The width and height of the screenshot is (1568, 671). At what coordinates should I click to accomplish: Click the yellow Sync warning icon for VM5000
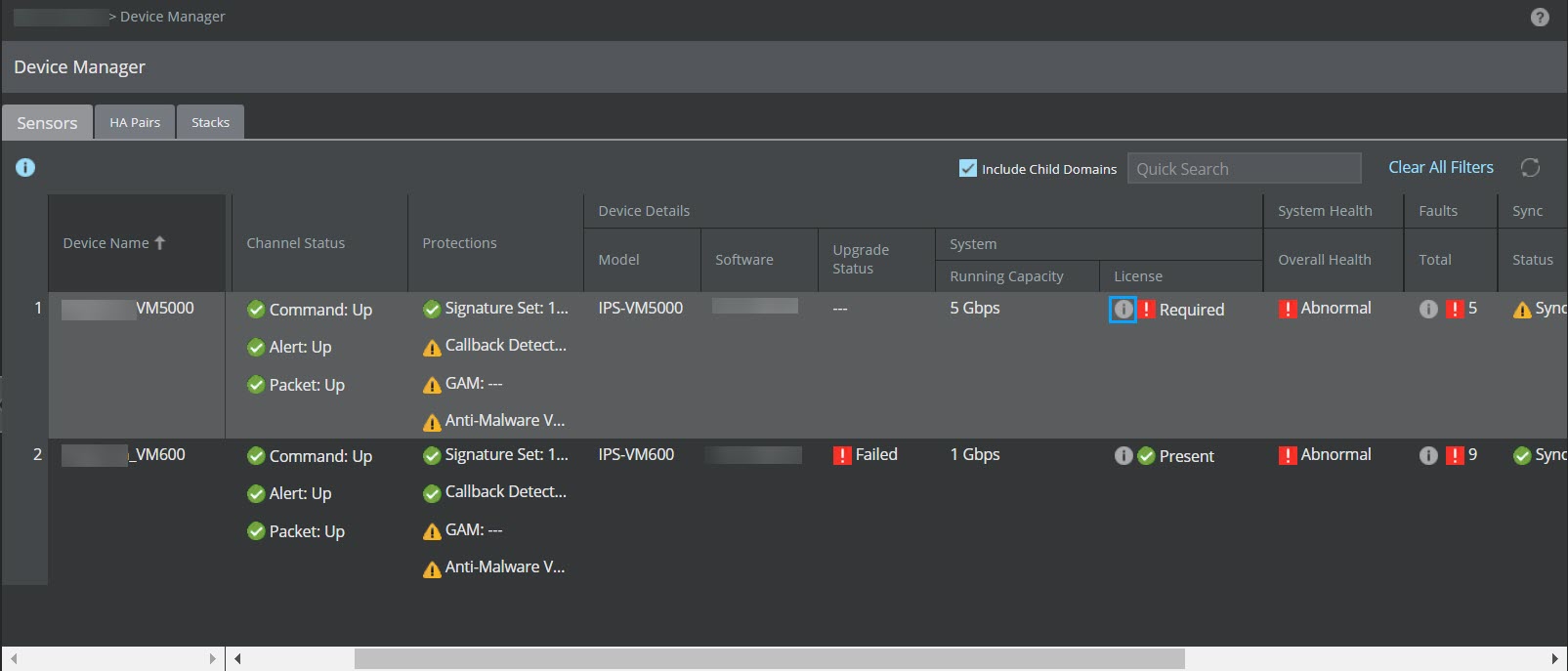(x=1522, y=311)
